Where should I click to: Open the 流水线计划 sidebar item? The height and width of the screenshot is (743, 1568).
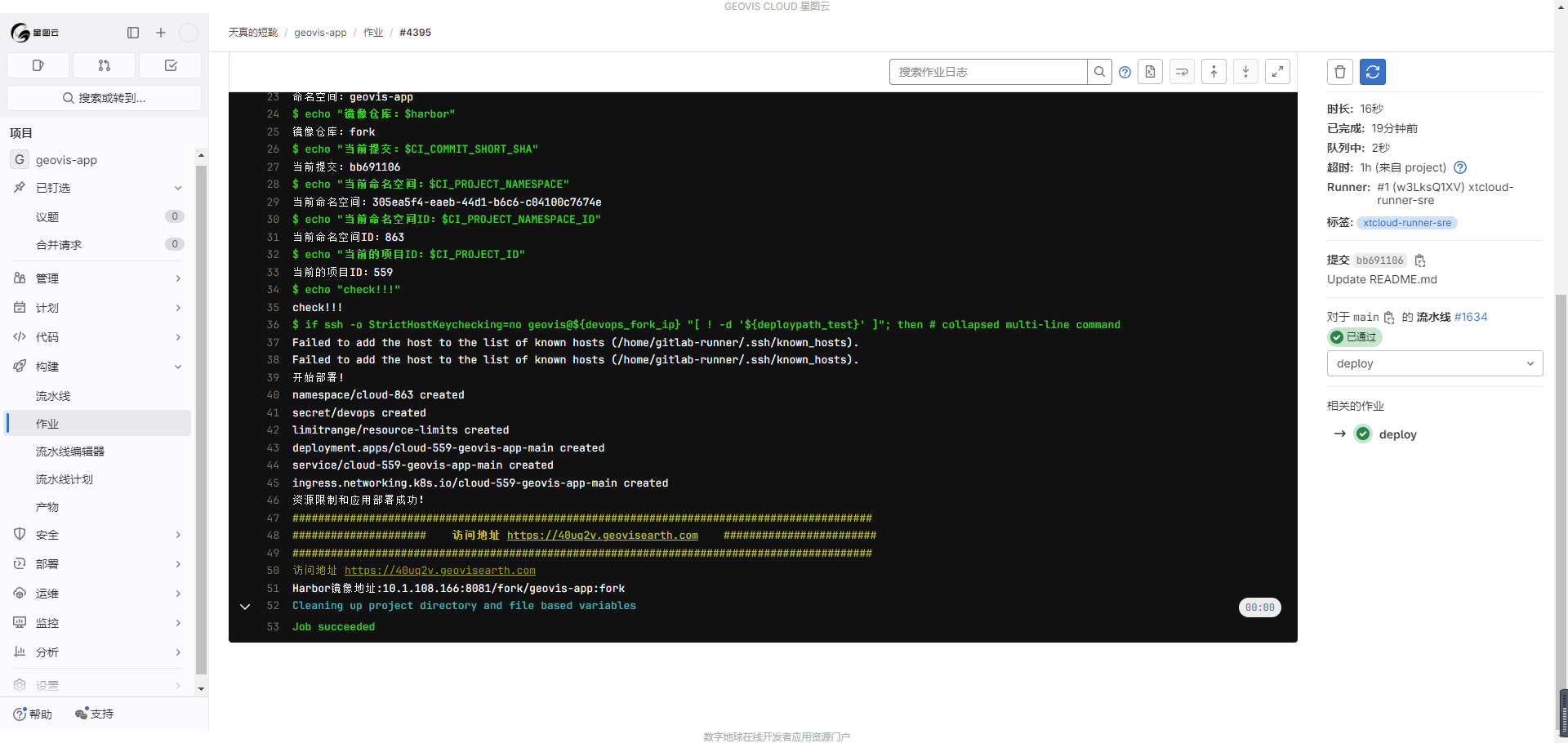[98, 479]
